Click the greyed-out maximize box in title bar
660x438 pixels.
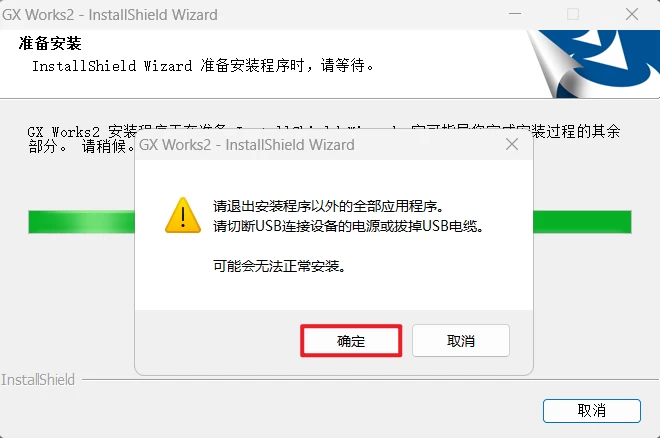tap(573, 14)
